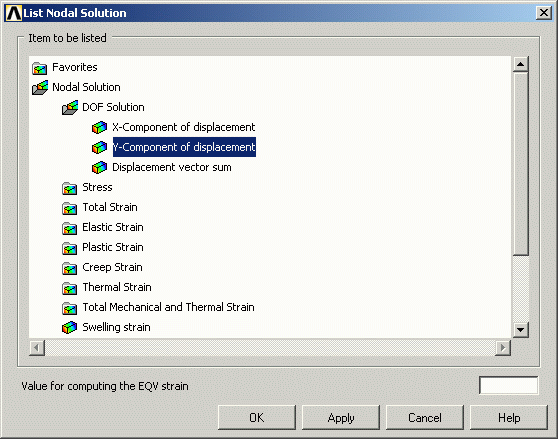Click the Apply button
Viewport: 558px width, 439px height.
(x=341, y=417)
